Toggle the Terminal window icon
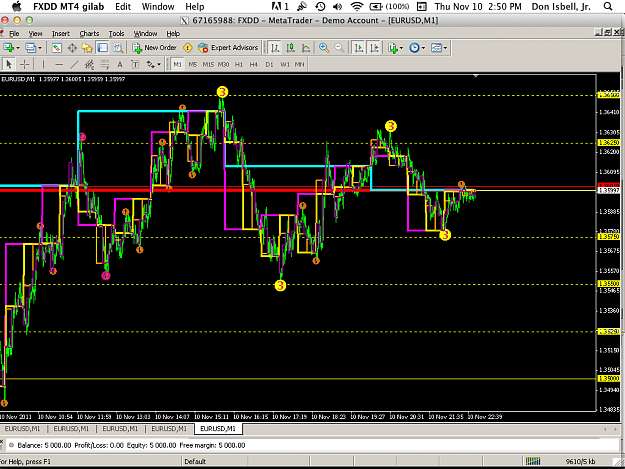The image size is (625, 469). (x=102, y=48)
